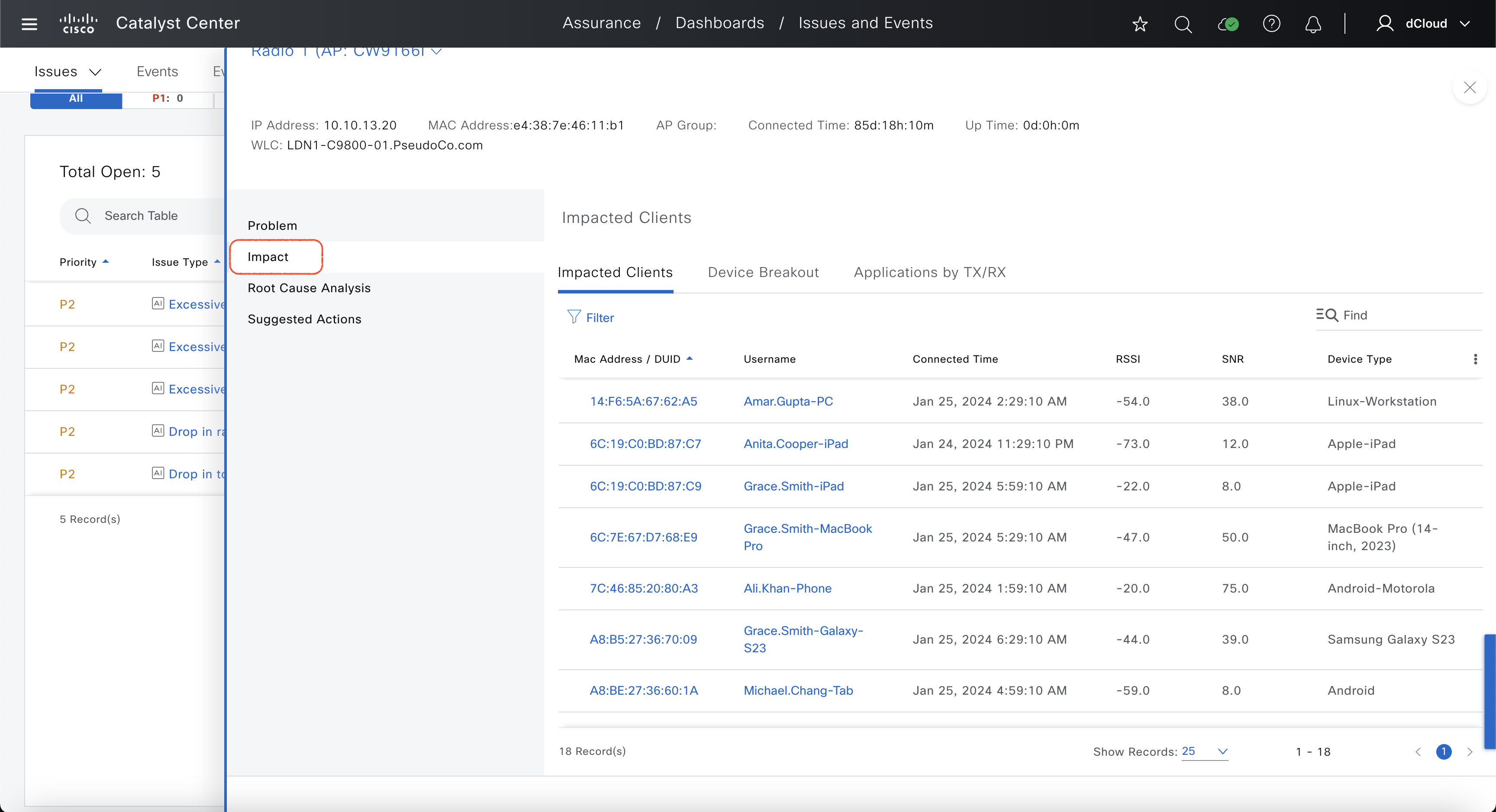Select the Impacted Clients tab
This screenshot has width=1496, height=812.
click(615, 272)
